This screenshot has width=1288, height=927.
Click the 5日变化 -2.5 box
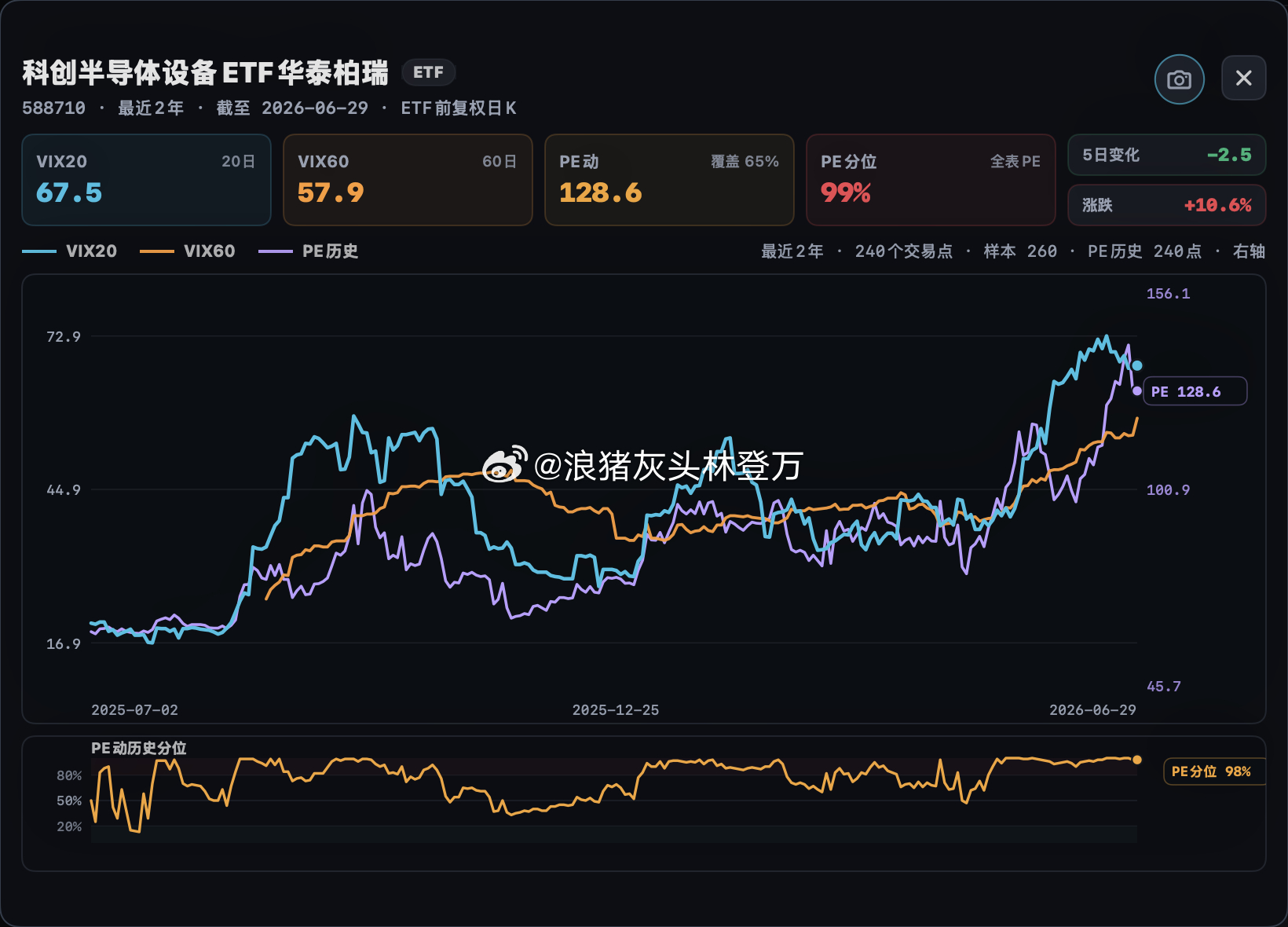click(1166, 155)
